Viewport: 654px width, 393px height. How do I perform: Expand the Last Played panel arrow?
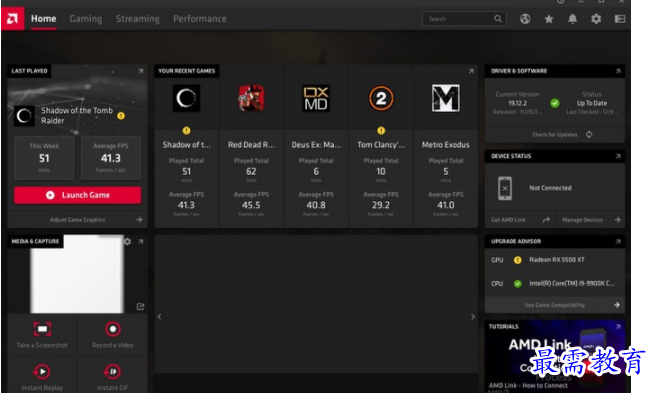141,71
